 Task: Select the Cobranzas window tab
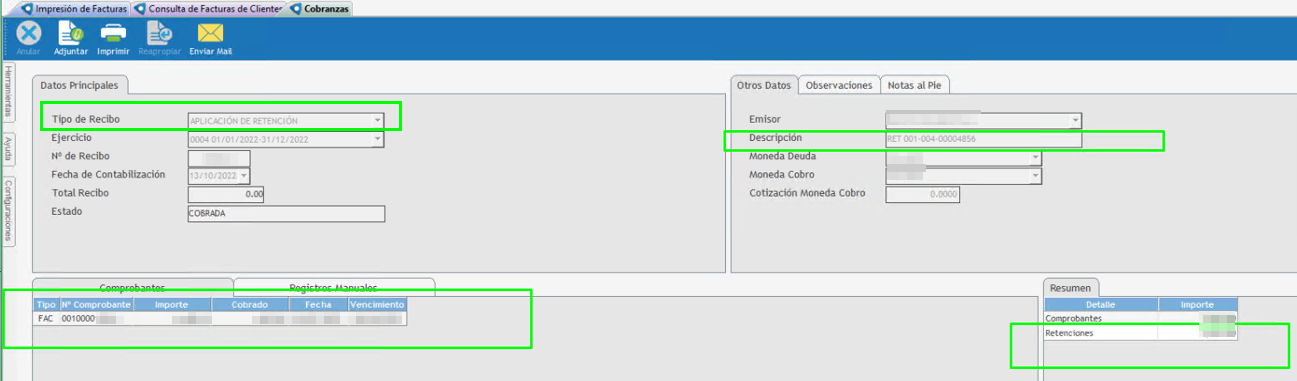pyautogui.click(x=319, y=8)
